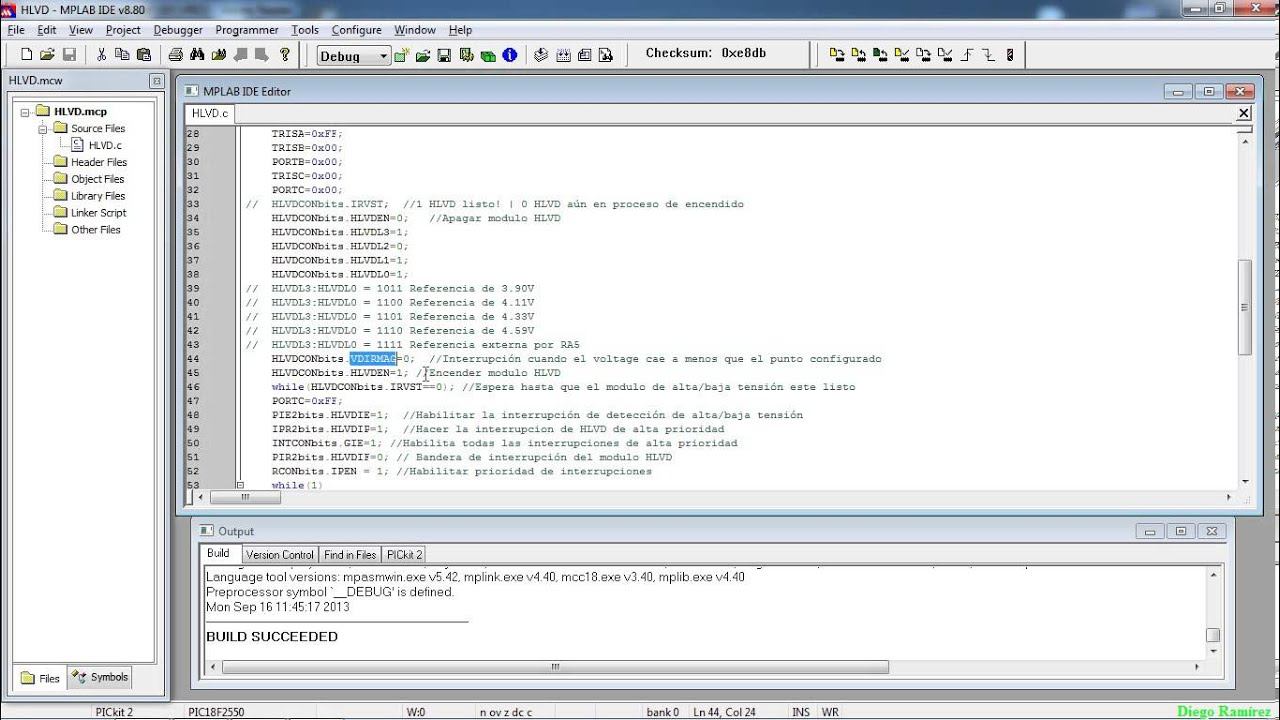Click the Checksum 0xe8db display
The image size is (1280, 720).
706,53
